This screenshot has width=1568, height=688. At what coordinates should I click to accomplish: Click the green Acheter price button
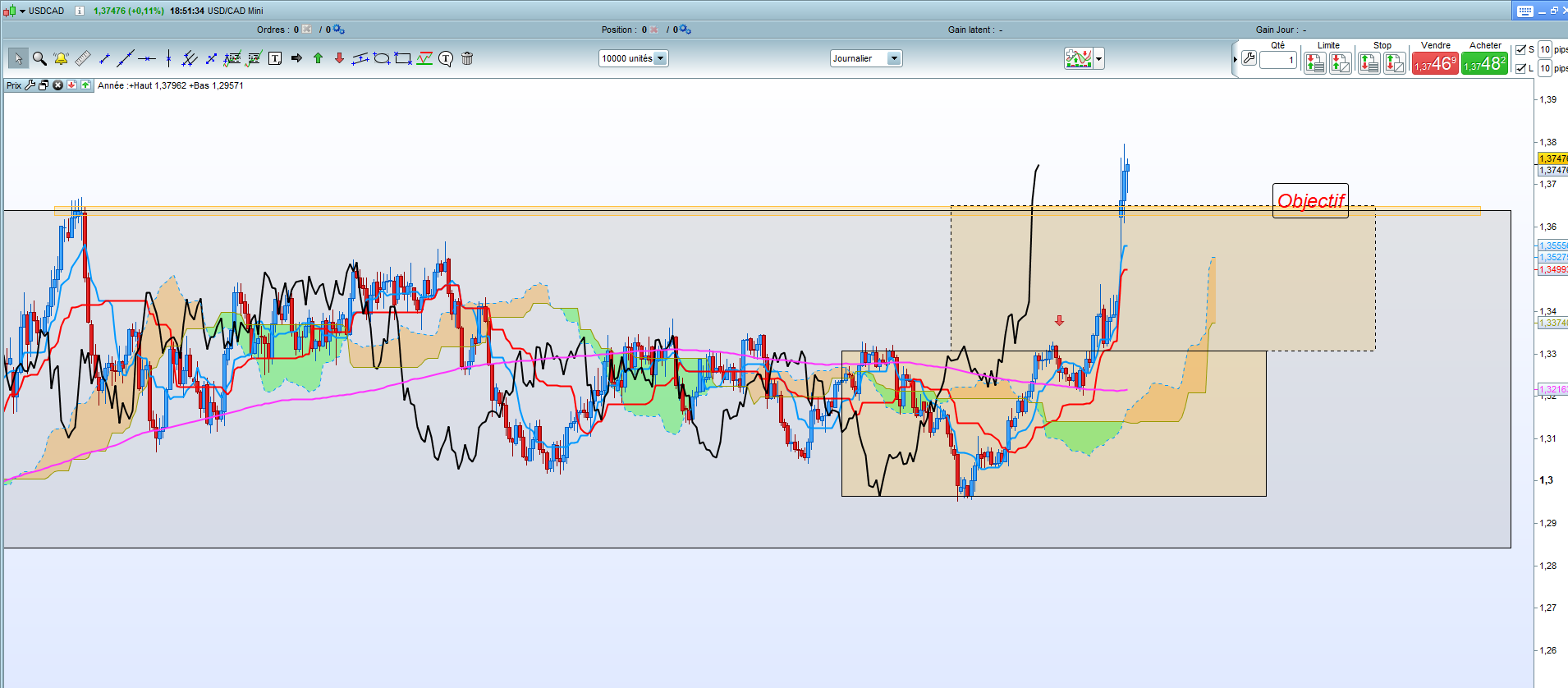coord(1484,63)
